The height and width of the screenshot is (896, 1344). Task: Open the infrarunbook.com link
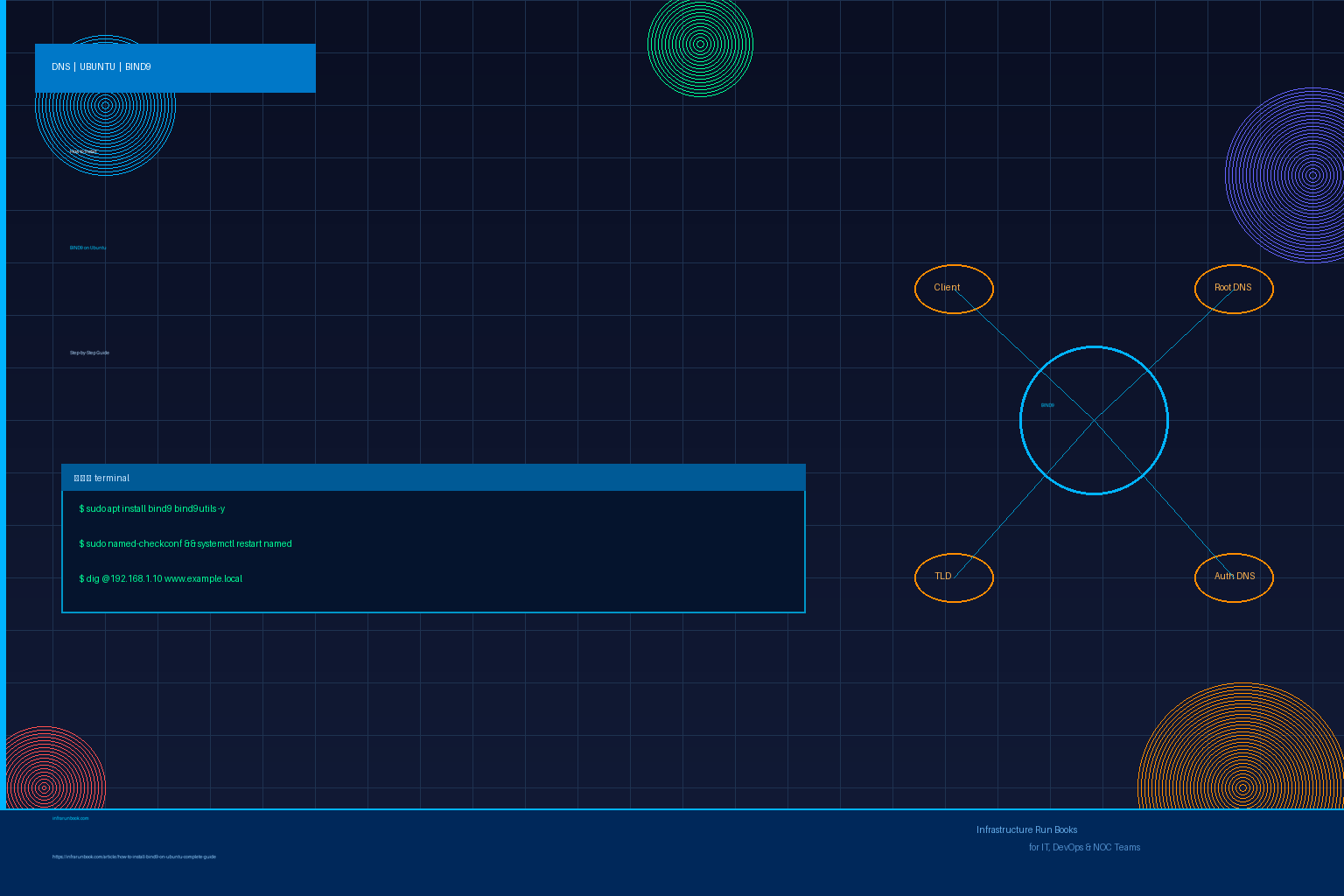(x=71, y=818)
